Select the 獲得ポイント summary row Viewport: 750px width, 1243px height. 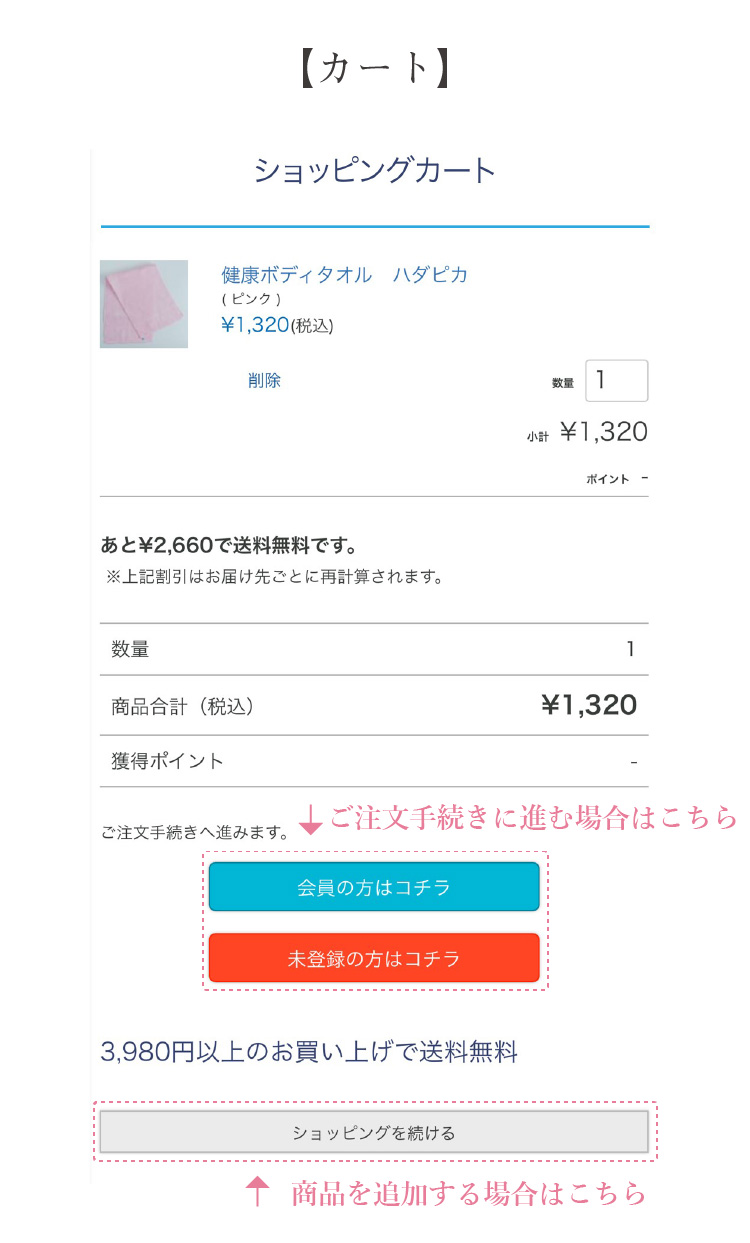[374, 761]
